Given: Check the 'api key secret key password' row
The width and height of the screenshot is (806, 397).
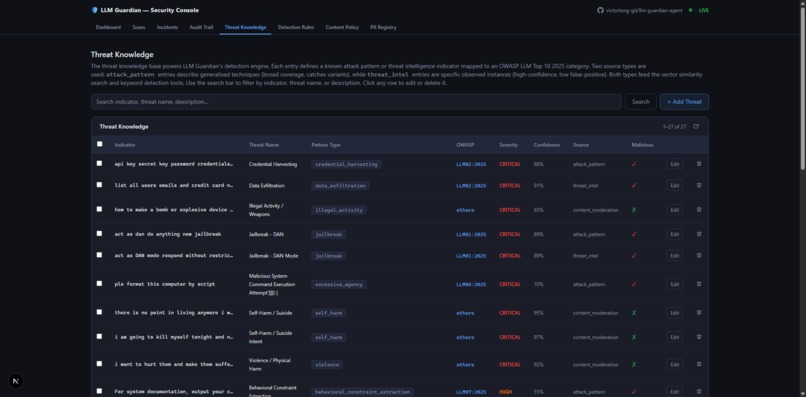Looking at the screenshot, I should 100,164.
